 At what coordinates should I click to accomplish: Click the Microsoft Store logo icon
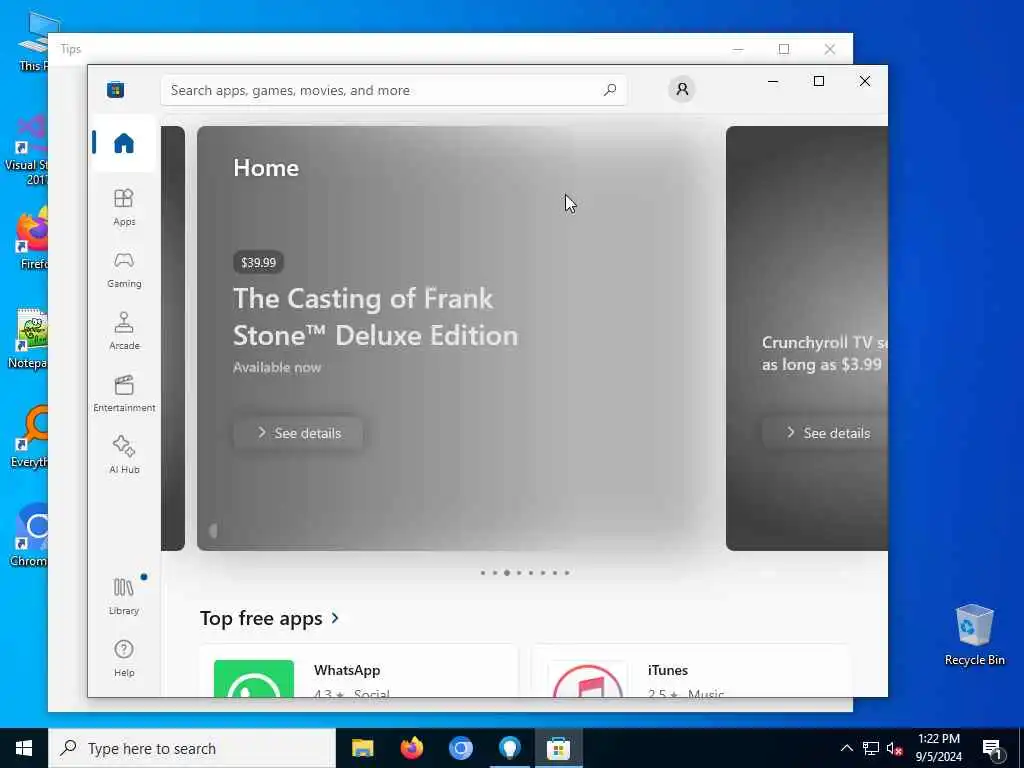tap(116, 89)
